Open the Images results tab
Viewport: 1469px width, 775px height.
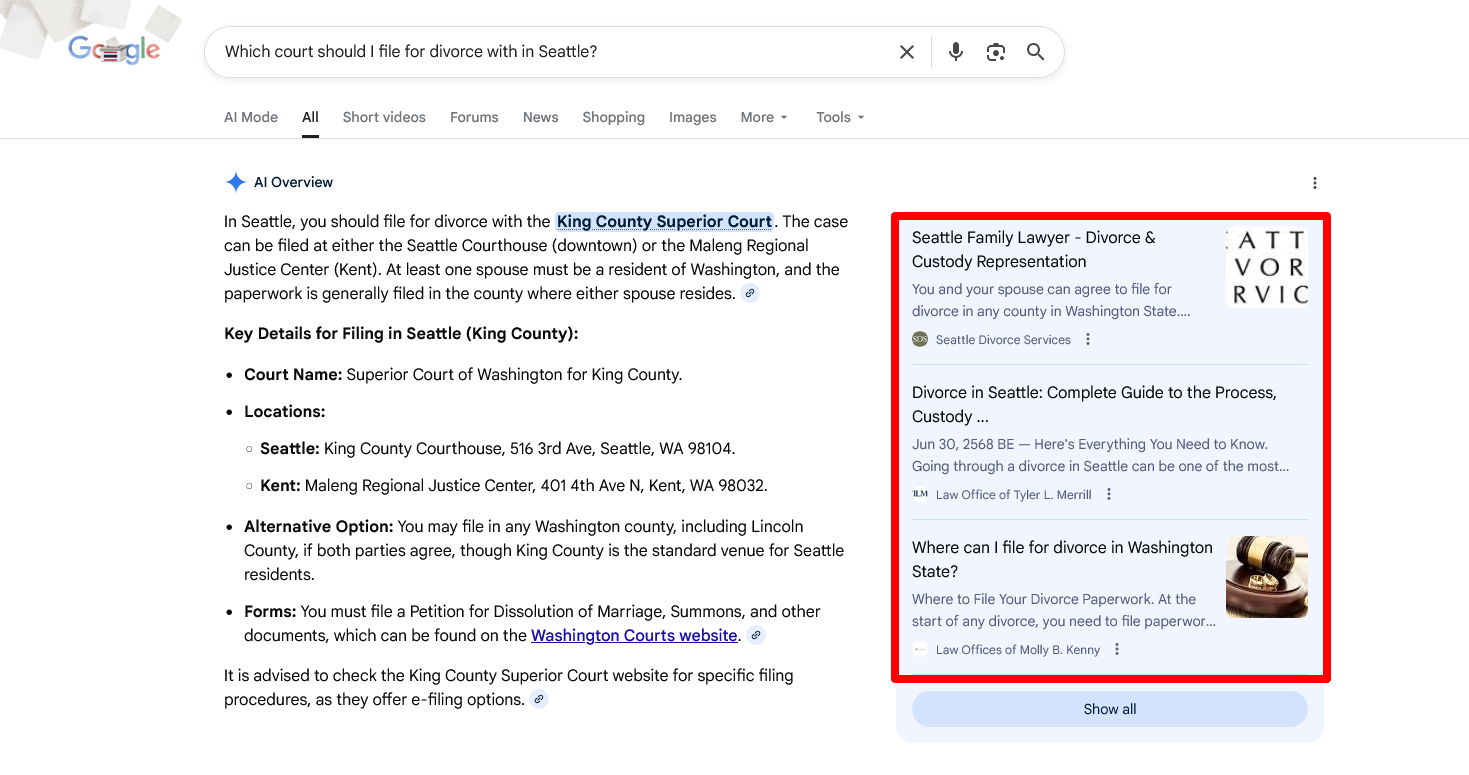click(x=692, y=117)
